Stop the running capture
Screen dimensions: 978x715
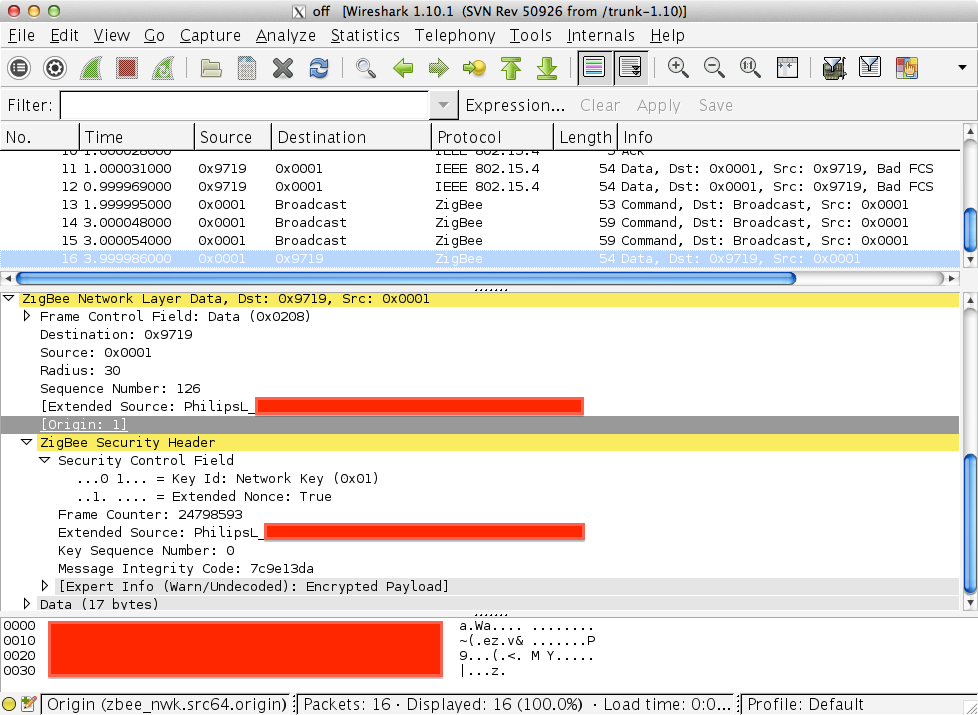[127, 67]
